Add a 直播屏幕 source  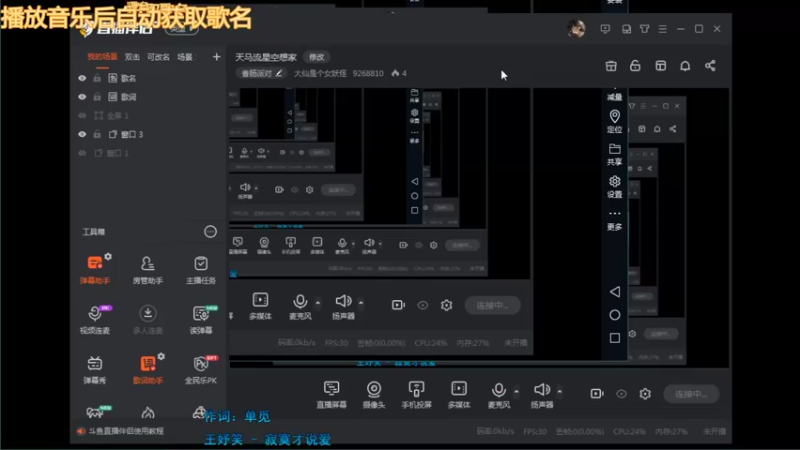coord(332,394)
